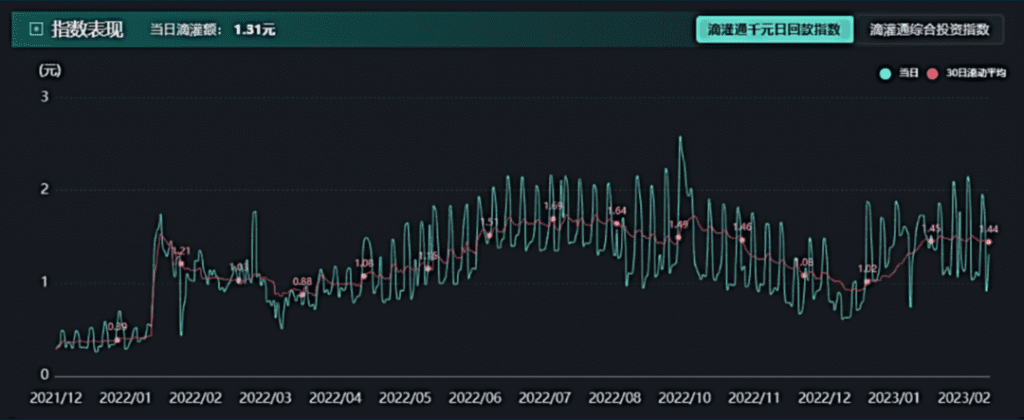The height and width of the screenshot is (420, 1024).
Task: Toggle the red 30日滚动平均 legend dot
Action: [x=933, y=73]
